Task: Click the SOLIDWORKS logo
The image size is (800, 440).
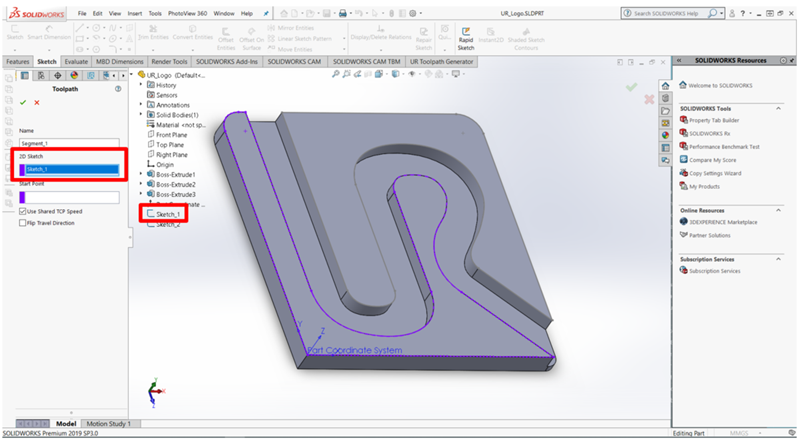Action: point(37,13)
